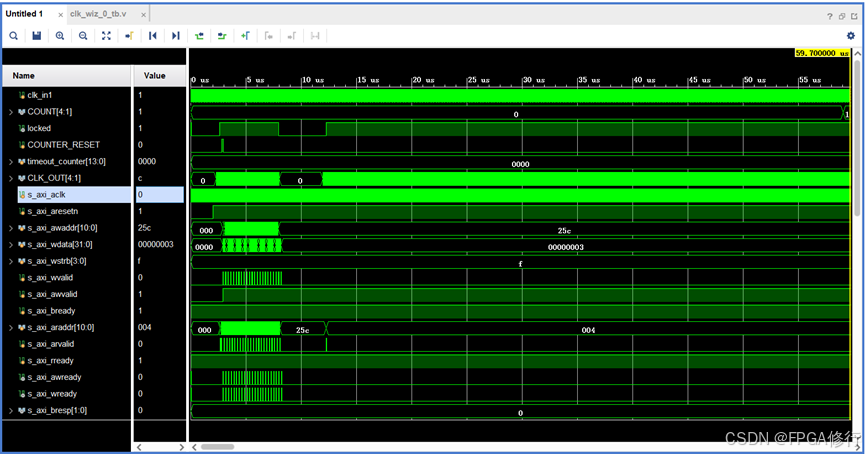Image resolution: width=865 pixels, height=454 pixels.
Task: Save the waveform configuration
Action: click(x=36, y=36)
